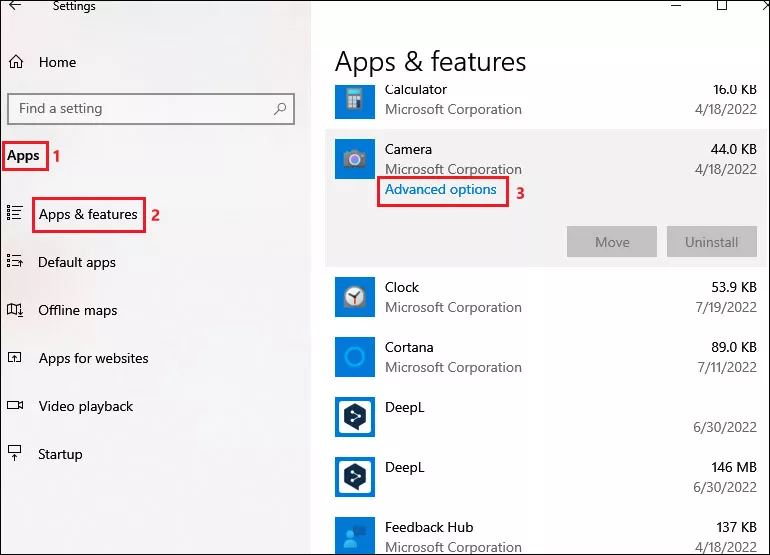
Task: Open Default apps settings page
Action: pos(77,262)
